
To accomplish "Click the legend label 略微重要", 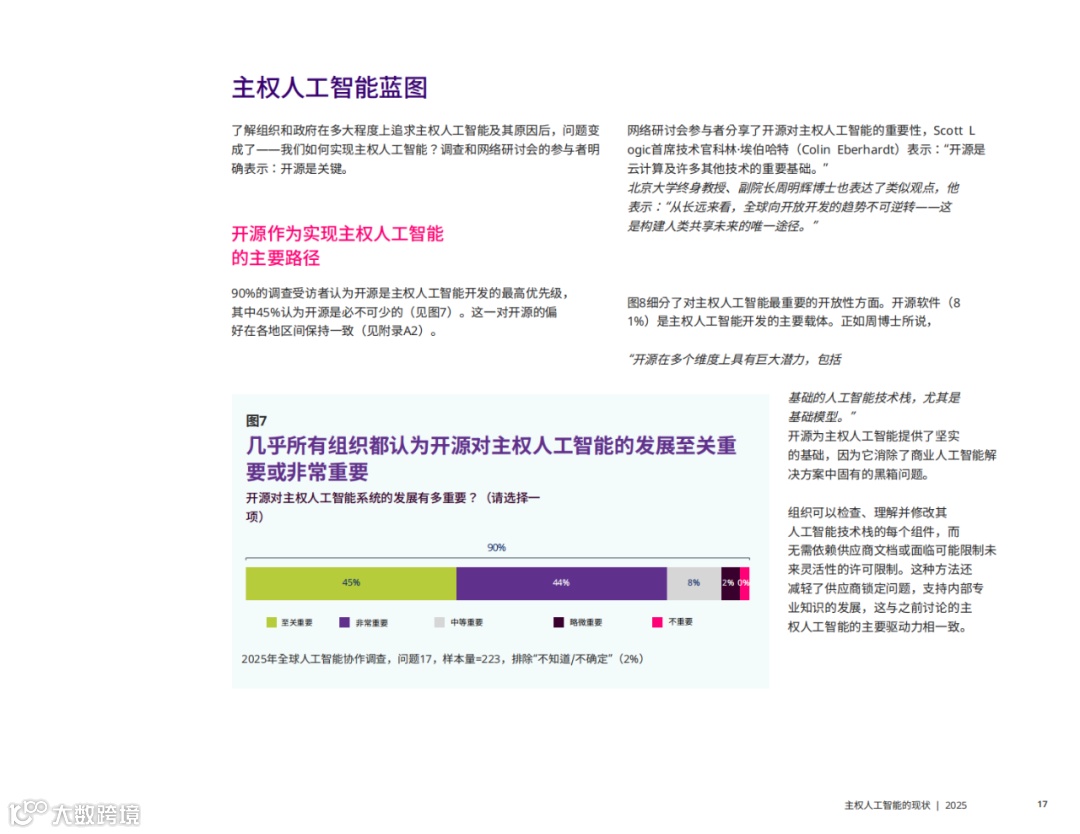I will (x=586, y=623).
